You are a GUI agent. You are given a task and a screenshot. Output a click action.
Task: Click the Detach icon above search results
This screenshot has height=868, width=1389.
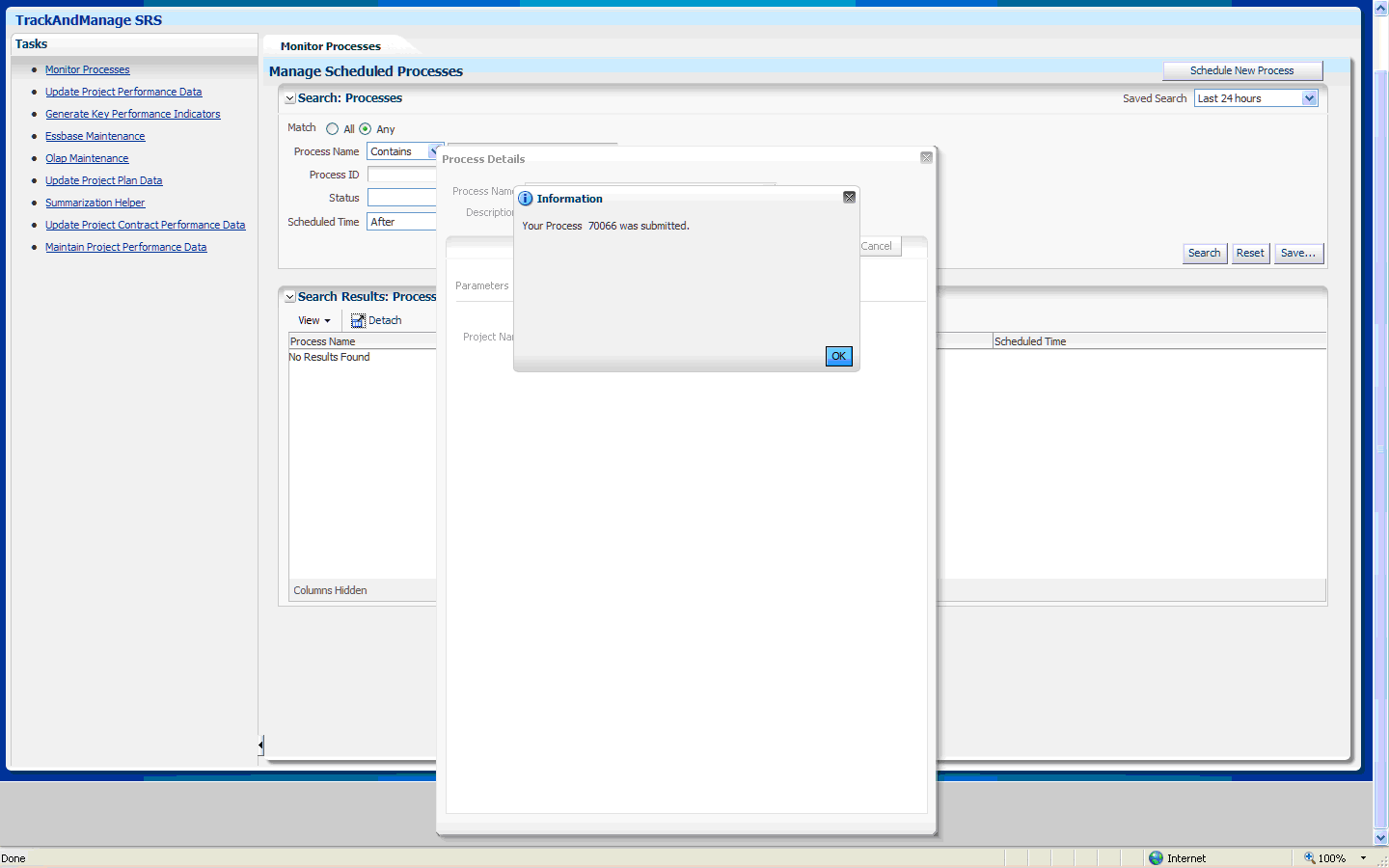tap(356, 319)
